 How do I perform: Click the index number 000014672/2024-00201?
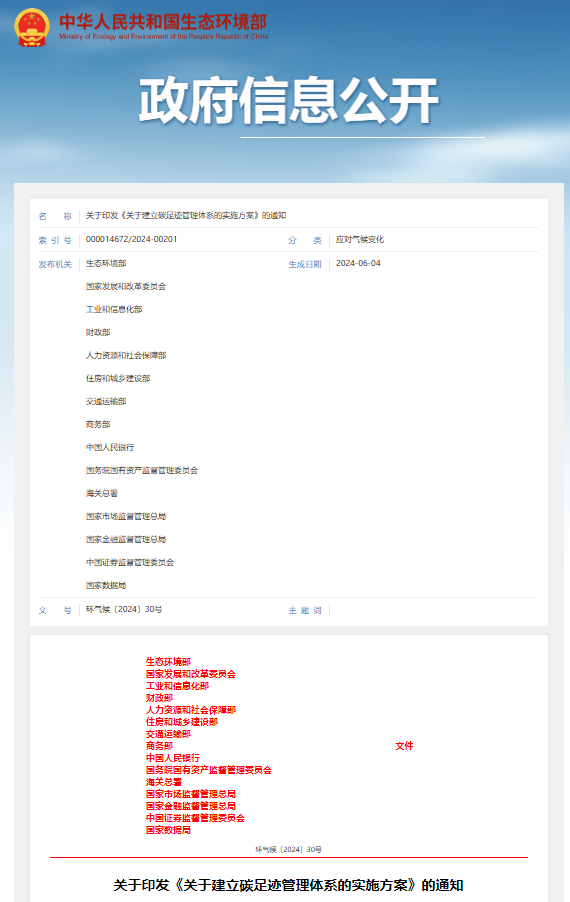[x=131, y=239]
